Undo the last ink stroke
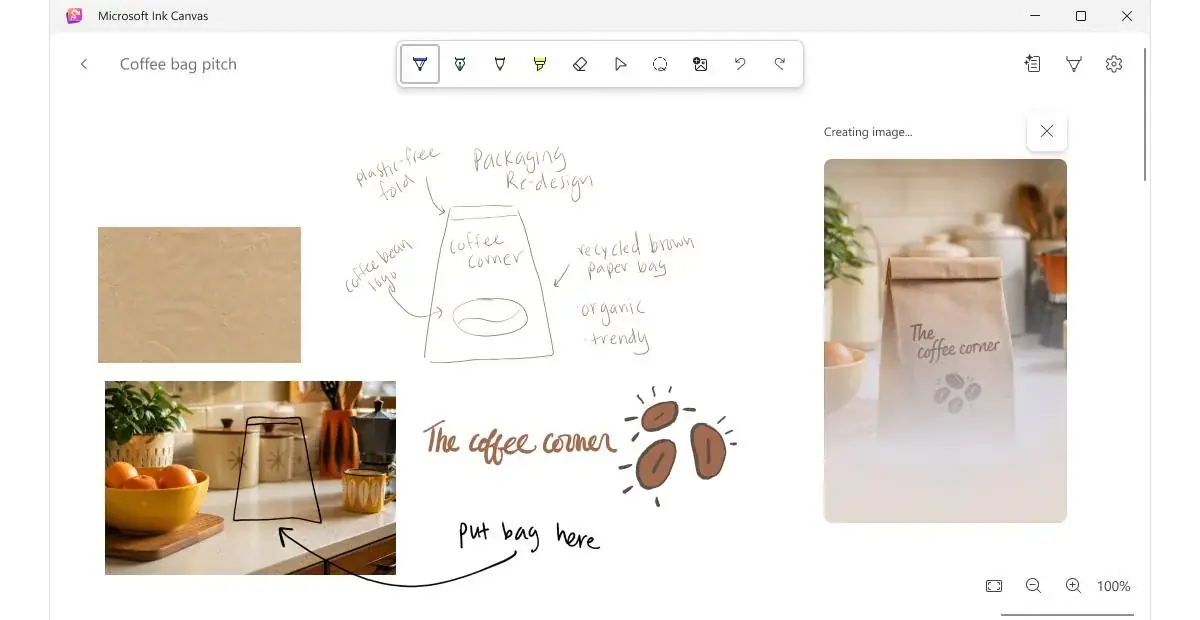The image size is (1200, 620). tap(740, 64)
